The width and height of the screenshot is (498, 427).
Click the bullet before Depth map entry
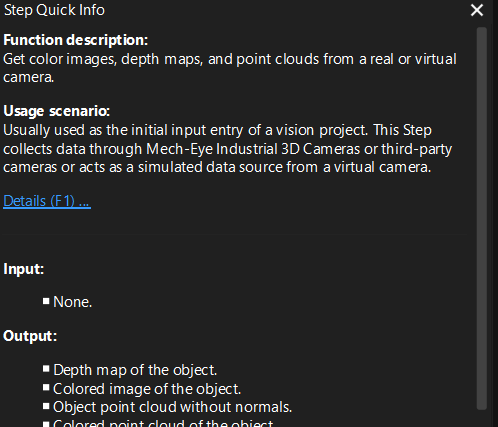(x=46, y=369)
